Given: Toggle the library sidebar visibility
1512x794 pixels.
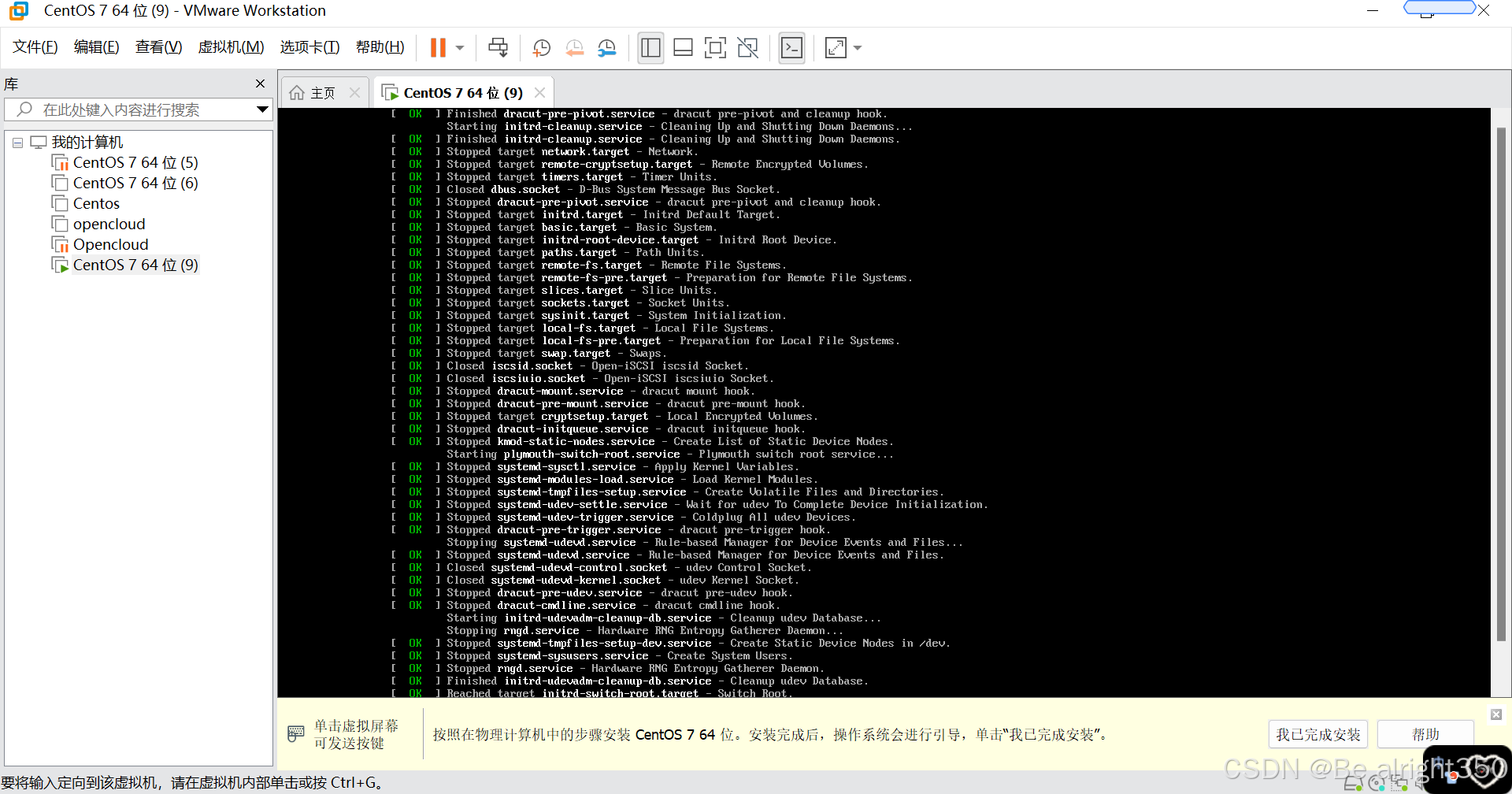Looking at the screenshot, I should tap(650, 47).
